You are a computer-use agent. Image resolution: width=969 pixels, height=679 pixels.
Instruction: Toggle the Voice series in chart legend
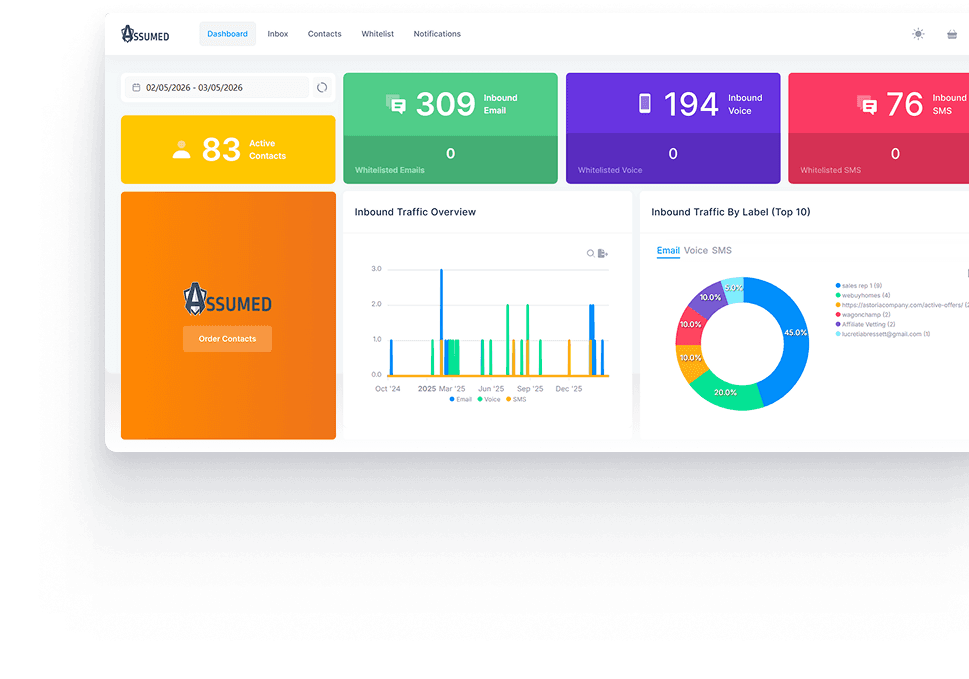coord(489,399)
